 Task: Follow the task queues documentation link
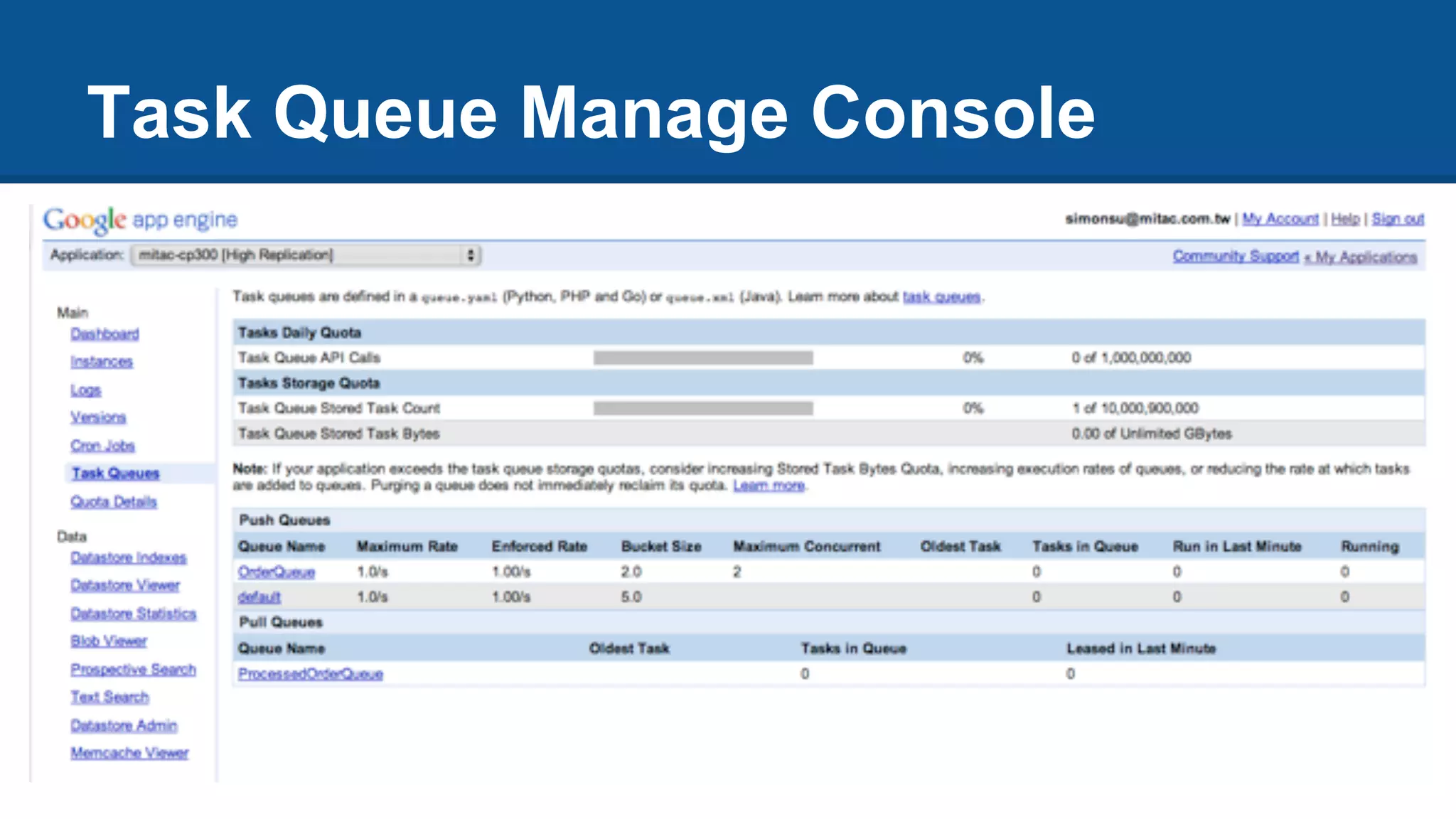click(941, 296)
